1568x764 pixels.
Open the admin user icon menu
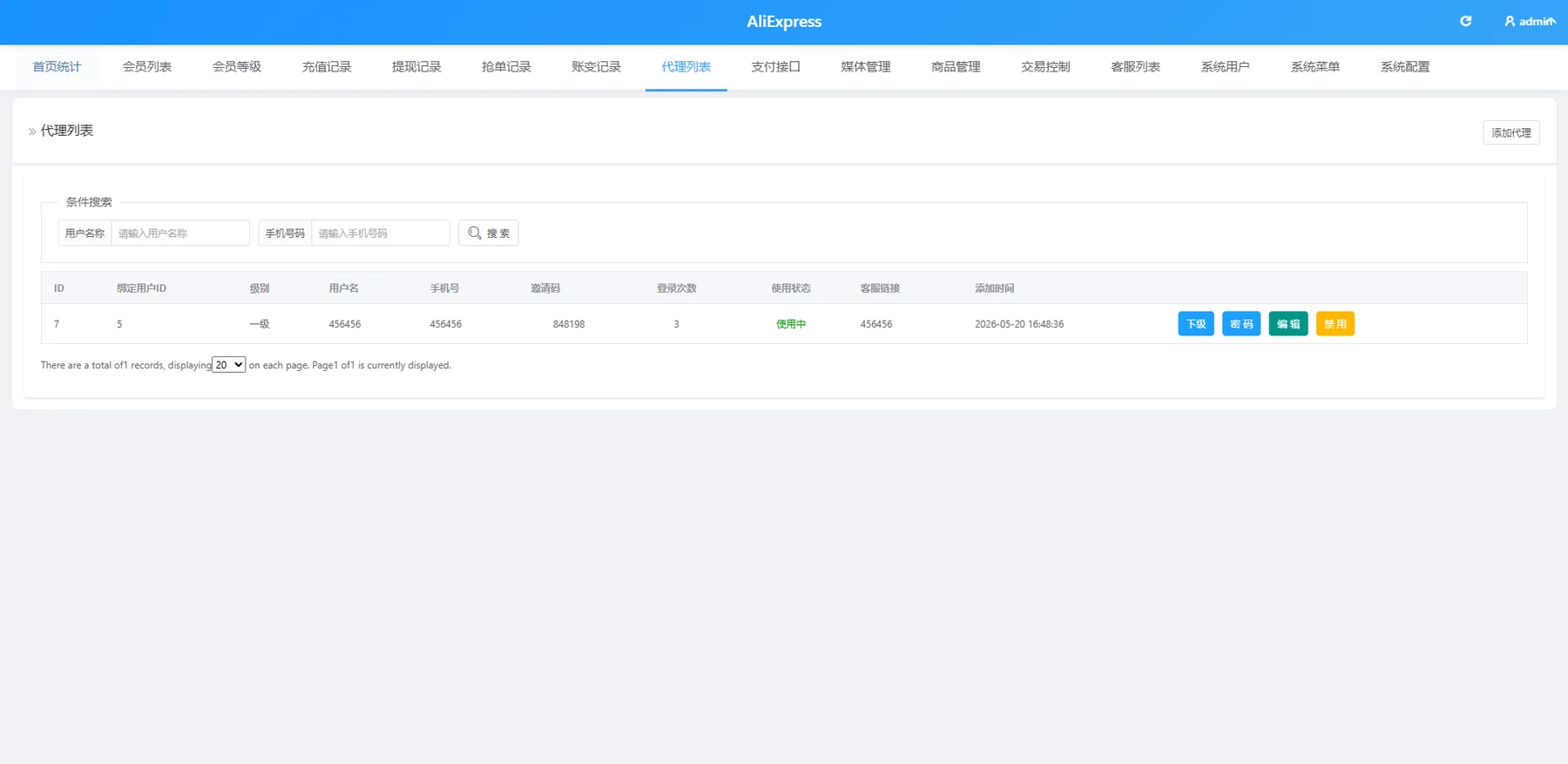pos(1510,21)
